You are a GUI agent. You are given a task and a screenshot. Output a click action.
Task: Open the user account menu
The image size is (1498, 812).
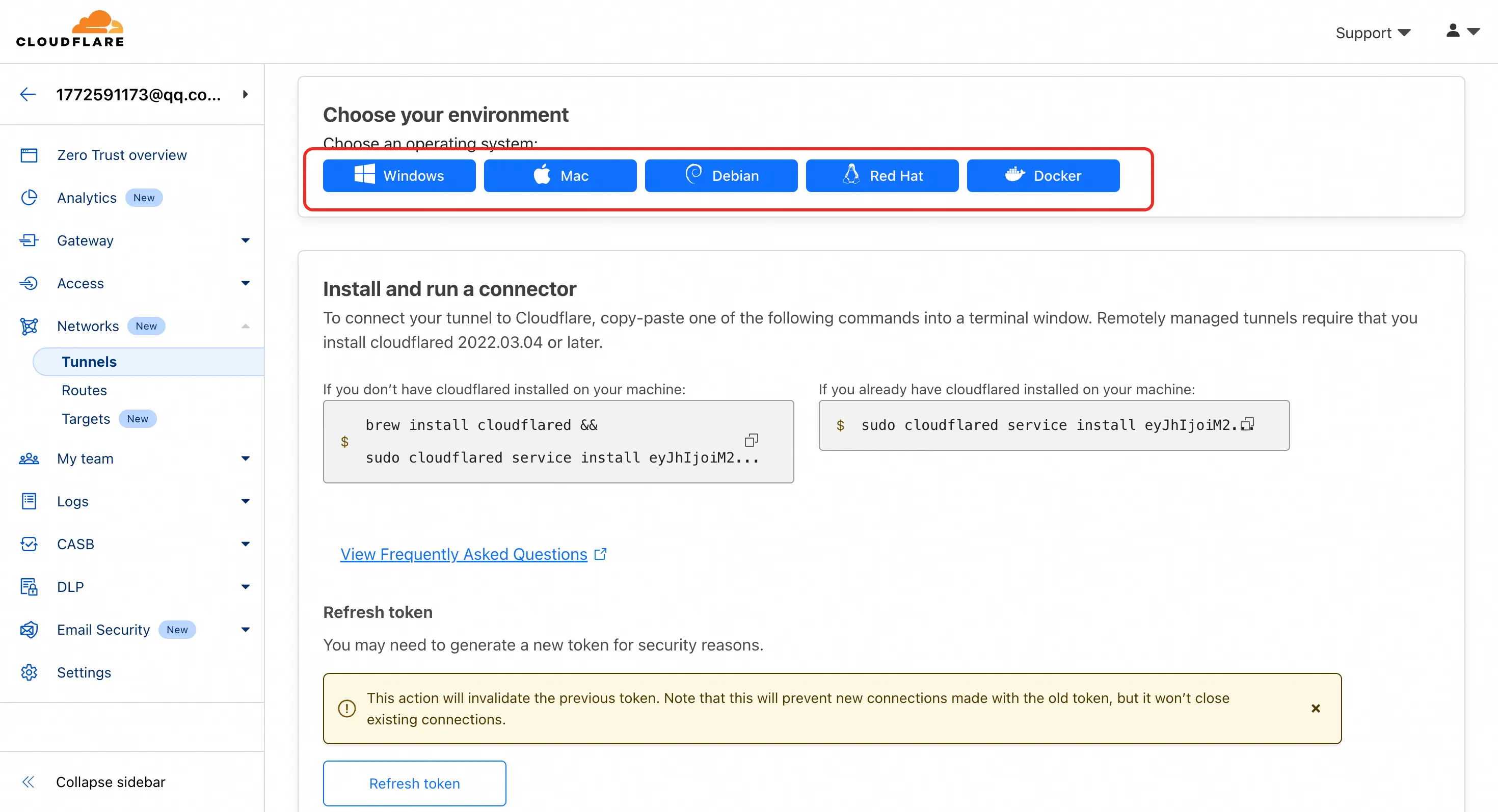tap(1463, 32)
